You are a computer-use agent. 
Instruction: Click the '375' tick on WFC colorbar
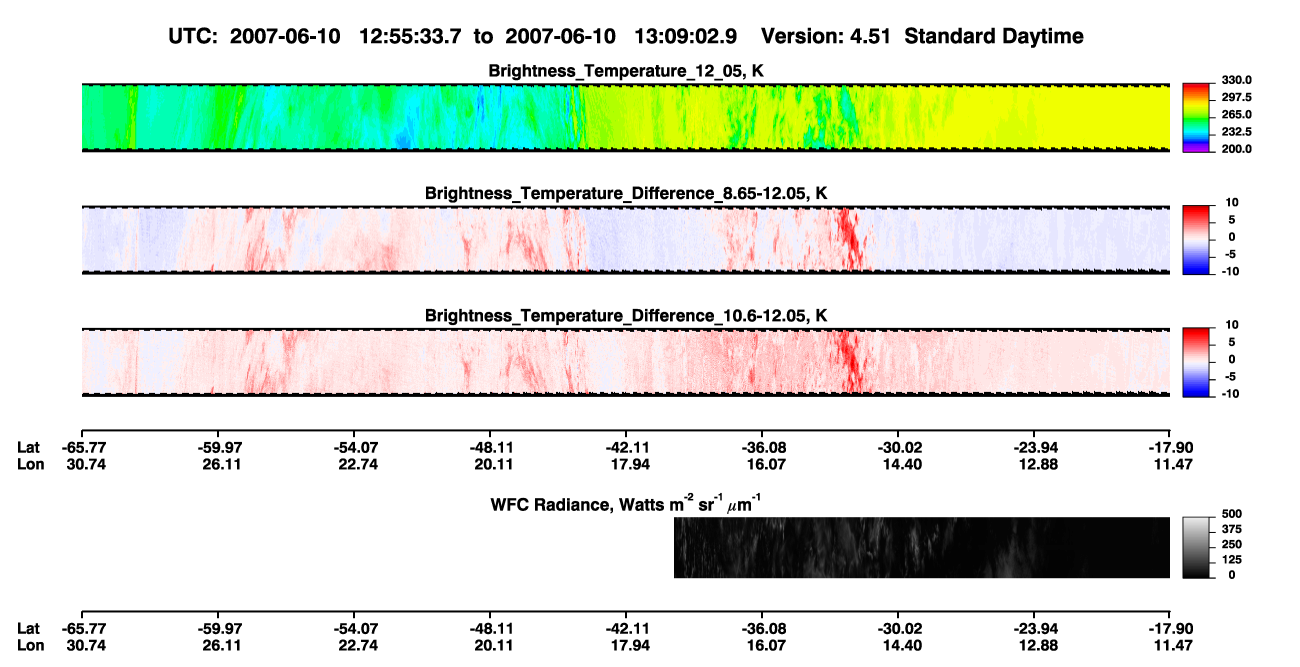(1231, 530)
